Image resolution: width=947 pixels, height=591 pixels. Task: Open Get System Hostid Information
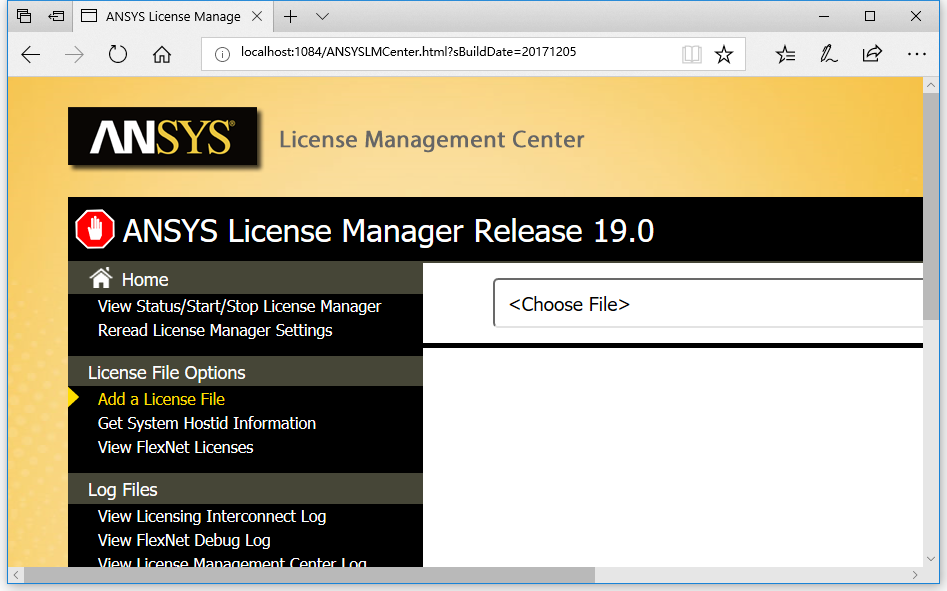tap(207, 424)
